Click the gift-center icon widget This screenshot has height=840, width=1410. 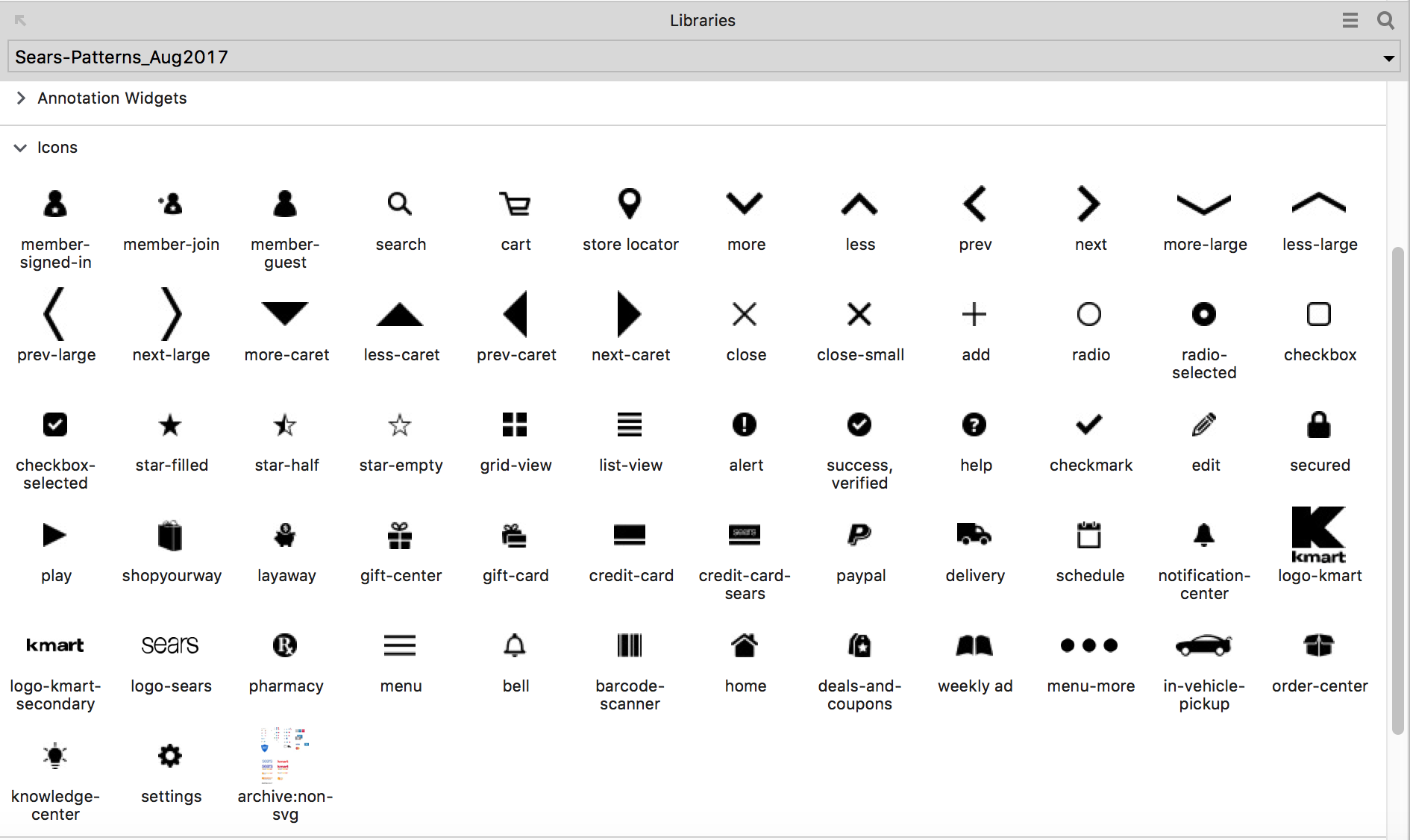pos(400,535)
